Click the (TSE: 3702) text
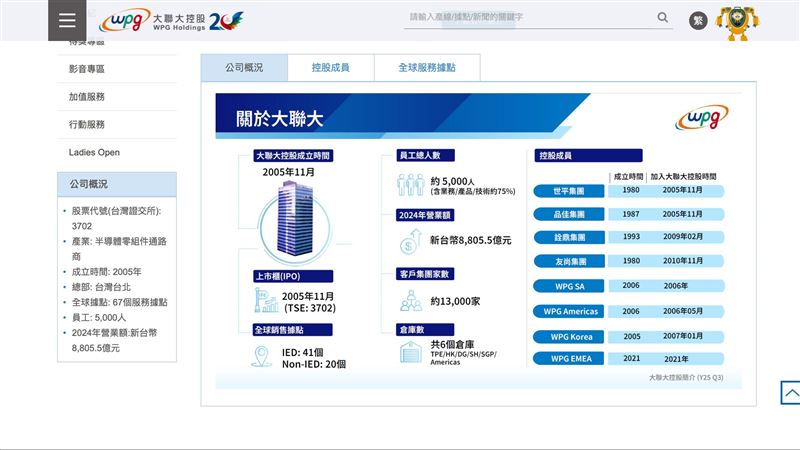 (x=310, y=308)
